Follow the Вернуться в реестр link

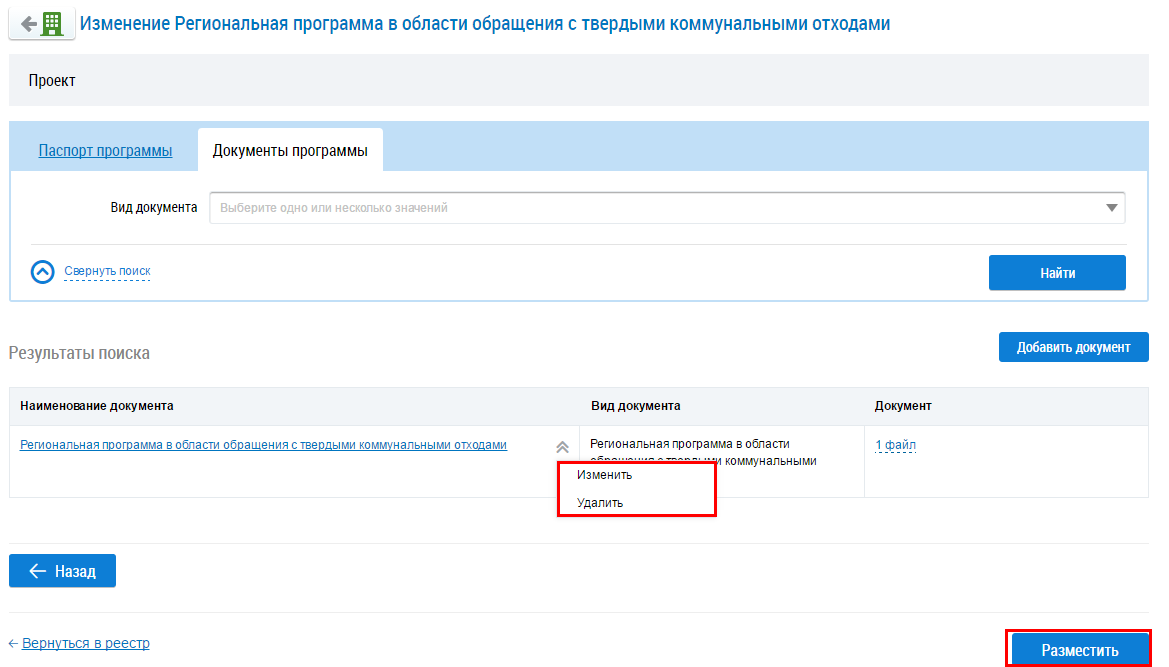pyautogui.click(x=85, y=643)
